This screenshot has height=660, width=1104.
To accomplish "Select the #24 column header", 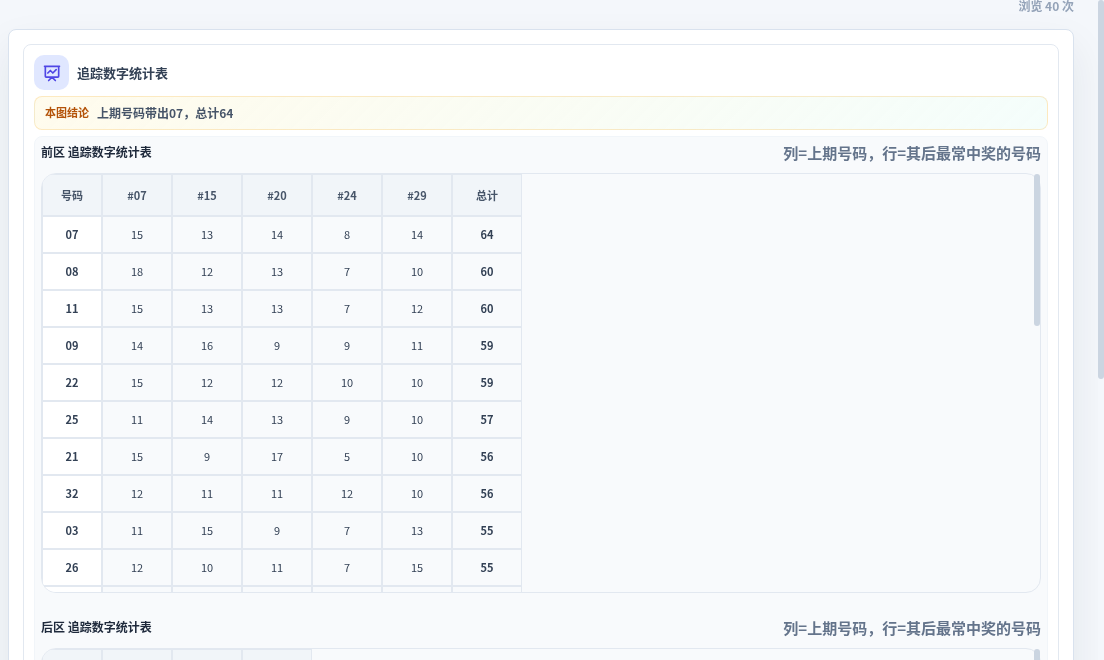I will pos(347,196).
